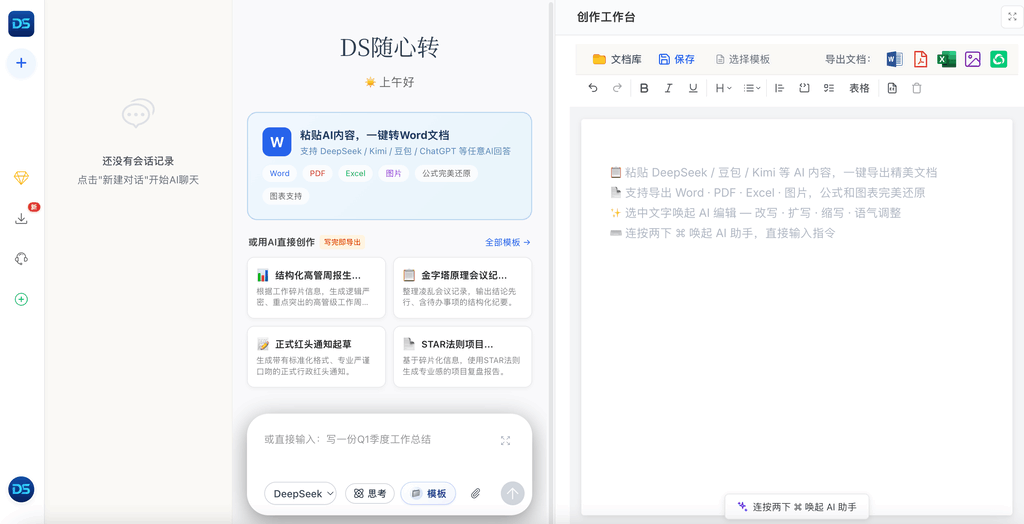Click the DS随心转 title
1024x524 pixels.
pos(389,48)
